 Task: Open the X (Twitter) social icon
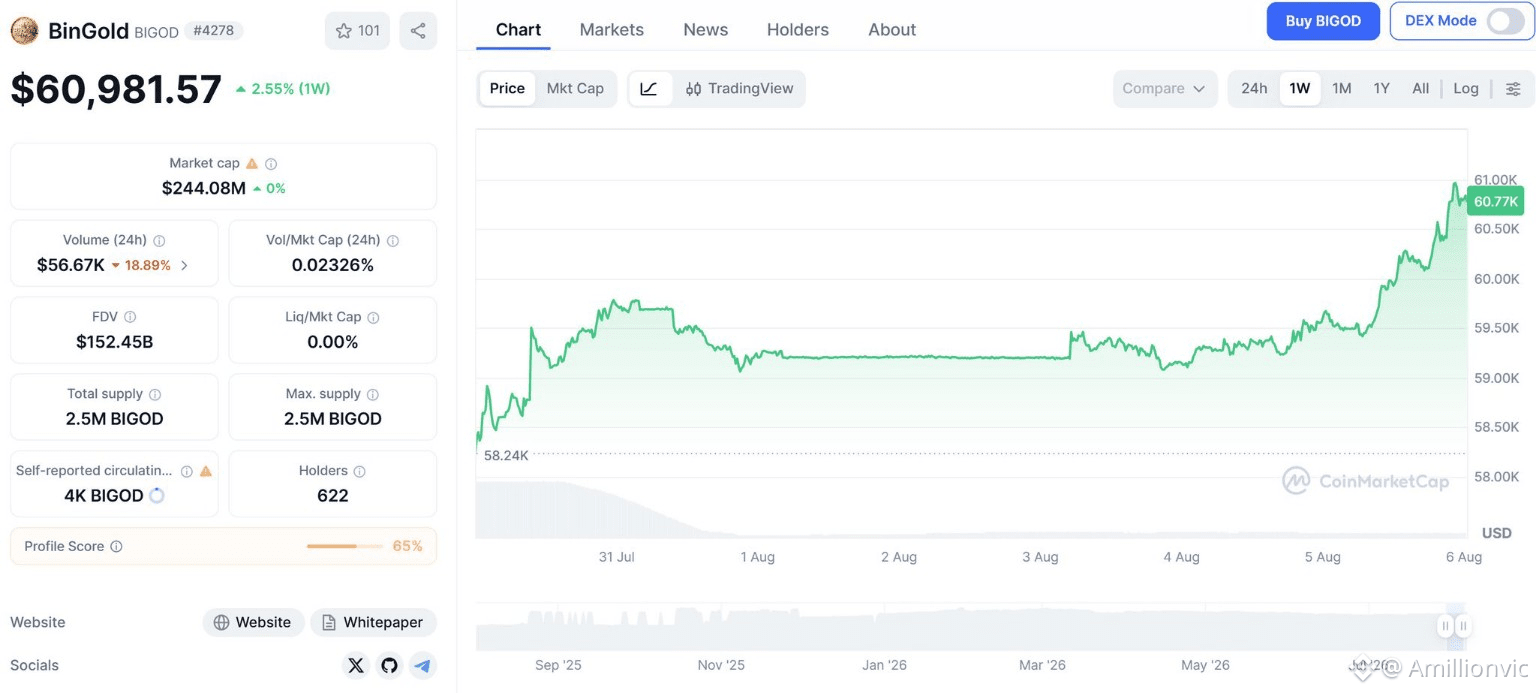pyautogui.click(x=356, y=665)
